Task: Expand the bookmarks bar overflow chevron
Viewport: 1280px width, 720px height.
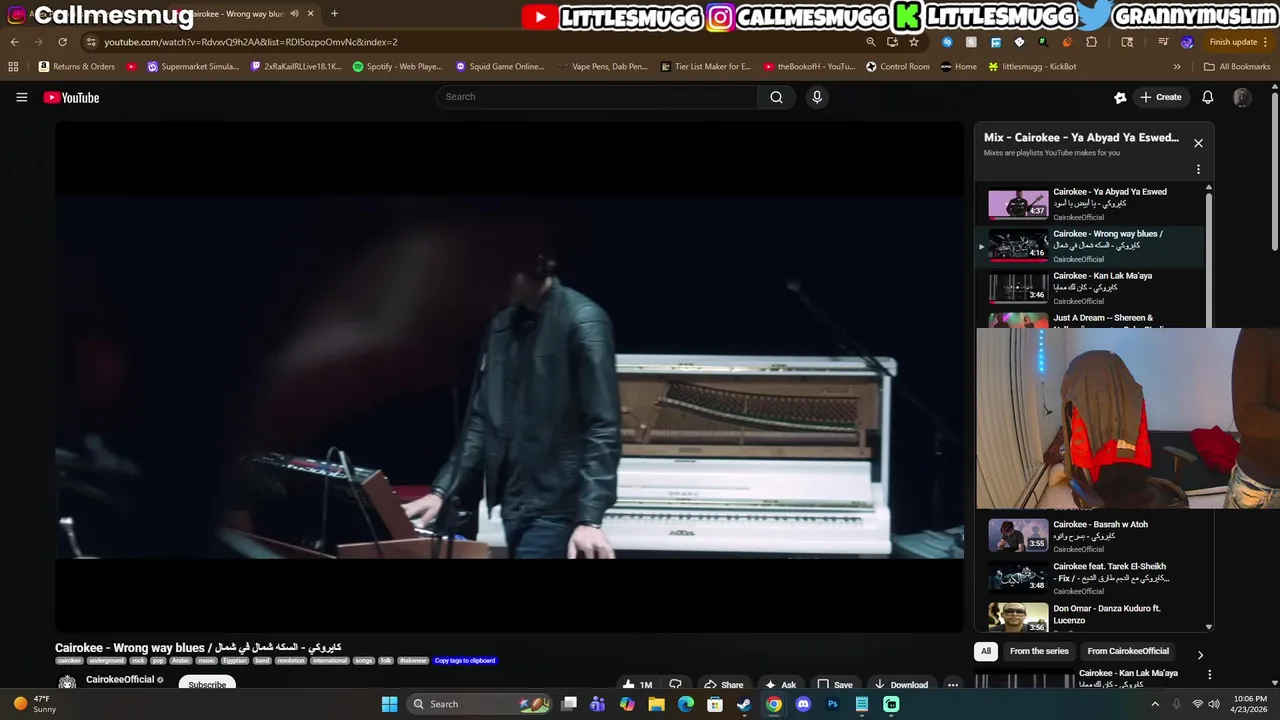Action: (x=1177, y=67)
